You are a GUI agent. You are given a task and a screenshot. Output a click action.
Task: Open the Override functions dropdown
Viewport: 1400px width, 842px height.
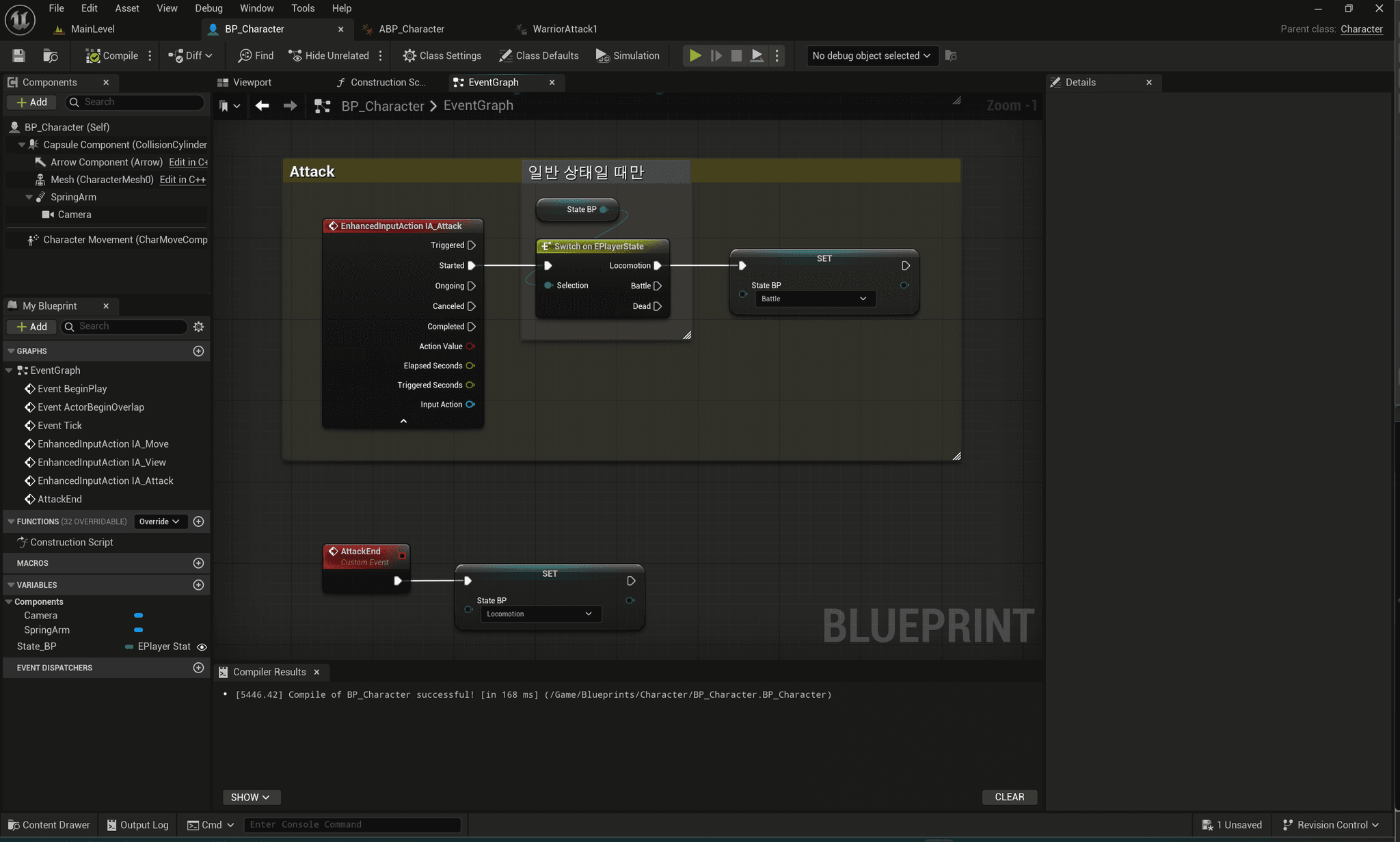click(159, 521)
